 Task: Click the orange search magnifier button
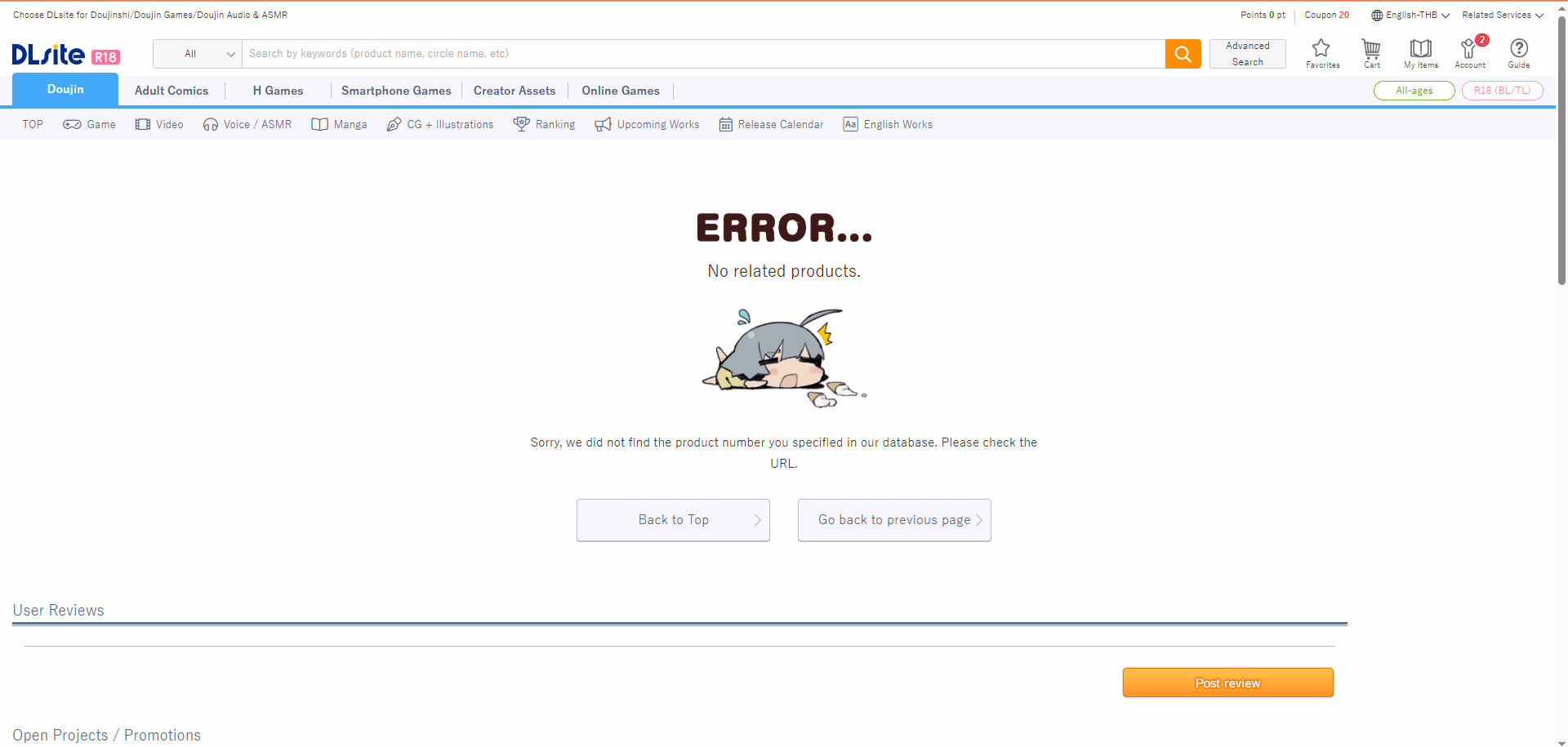1183,54
